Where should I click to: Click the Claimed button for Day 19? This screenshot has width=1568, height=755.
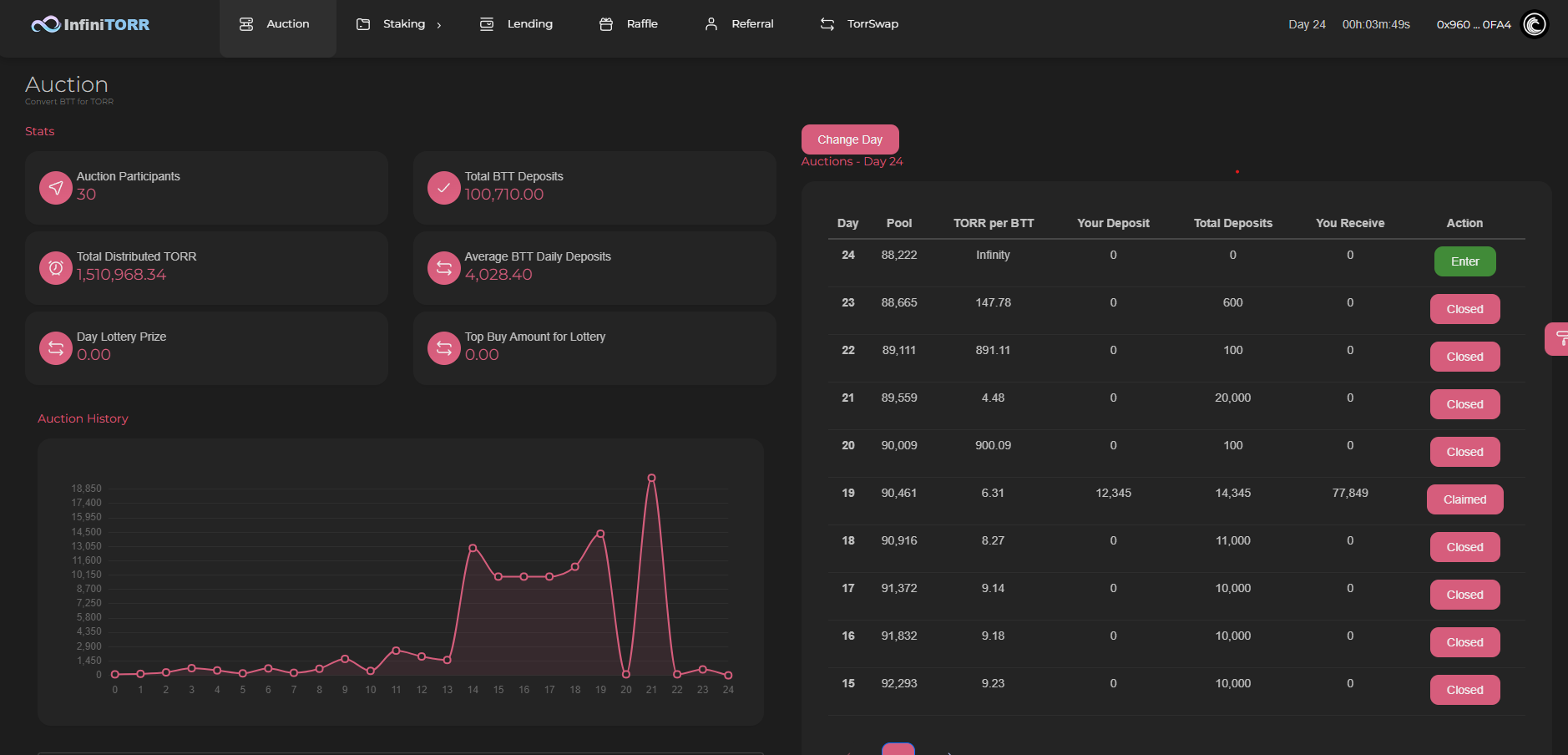pyautogui.click(x=1464, y=499)
